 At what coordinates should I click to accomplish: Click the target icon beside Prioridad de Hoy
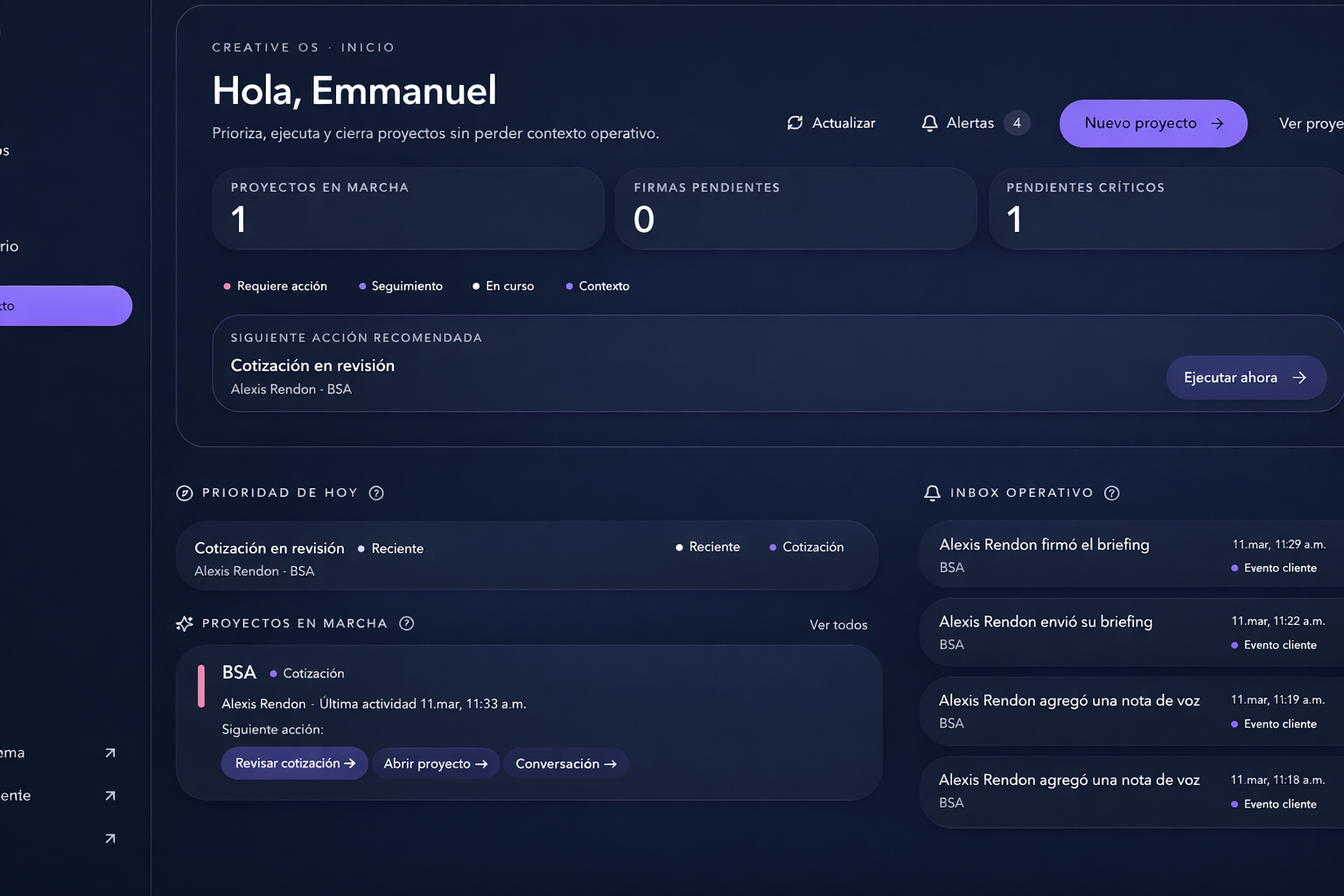[184, 493]
